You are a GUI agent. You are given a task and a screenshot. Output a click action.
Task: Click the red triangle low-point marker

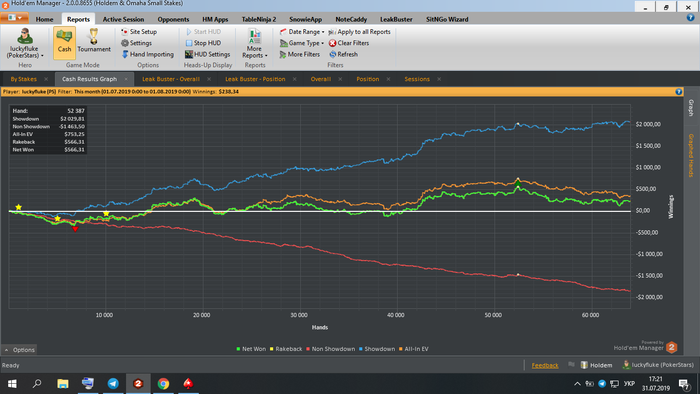pos(75,229)
